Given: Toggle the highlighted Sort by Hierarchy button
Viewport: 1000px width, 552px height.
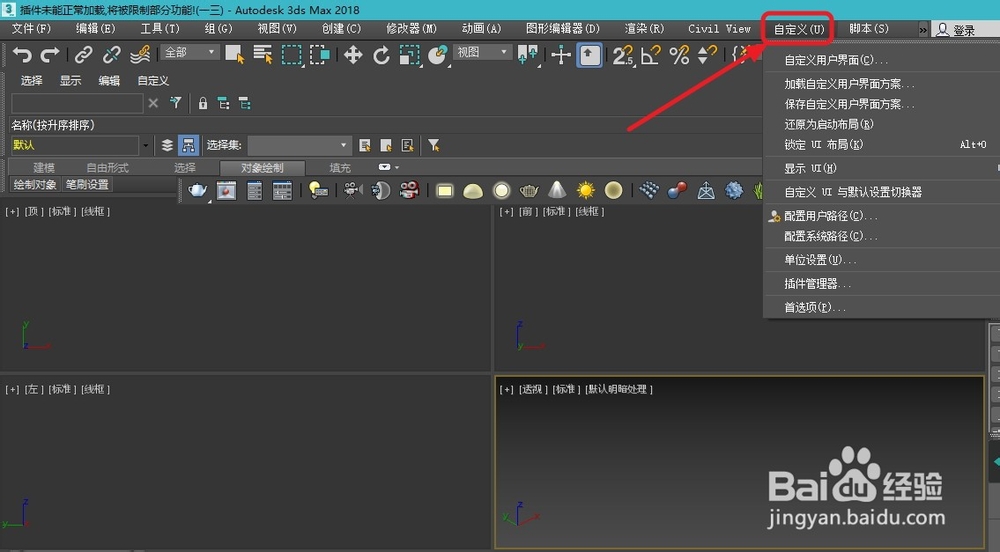Looking at the screenshot, I should (x=189, y=145).
